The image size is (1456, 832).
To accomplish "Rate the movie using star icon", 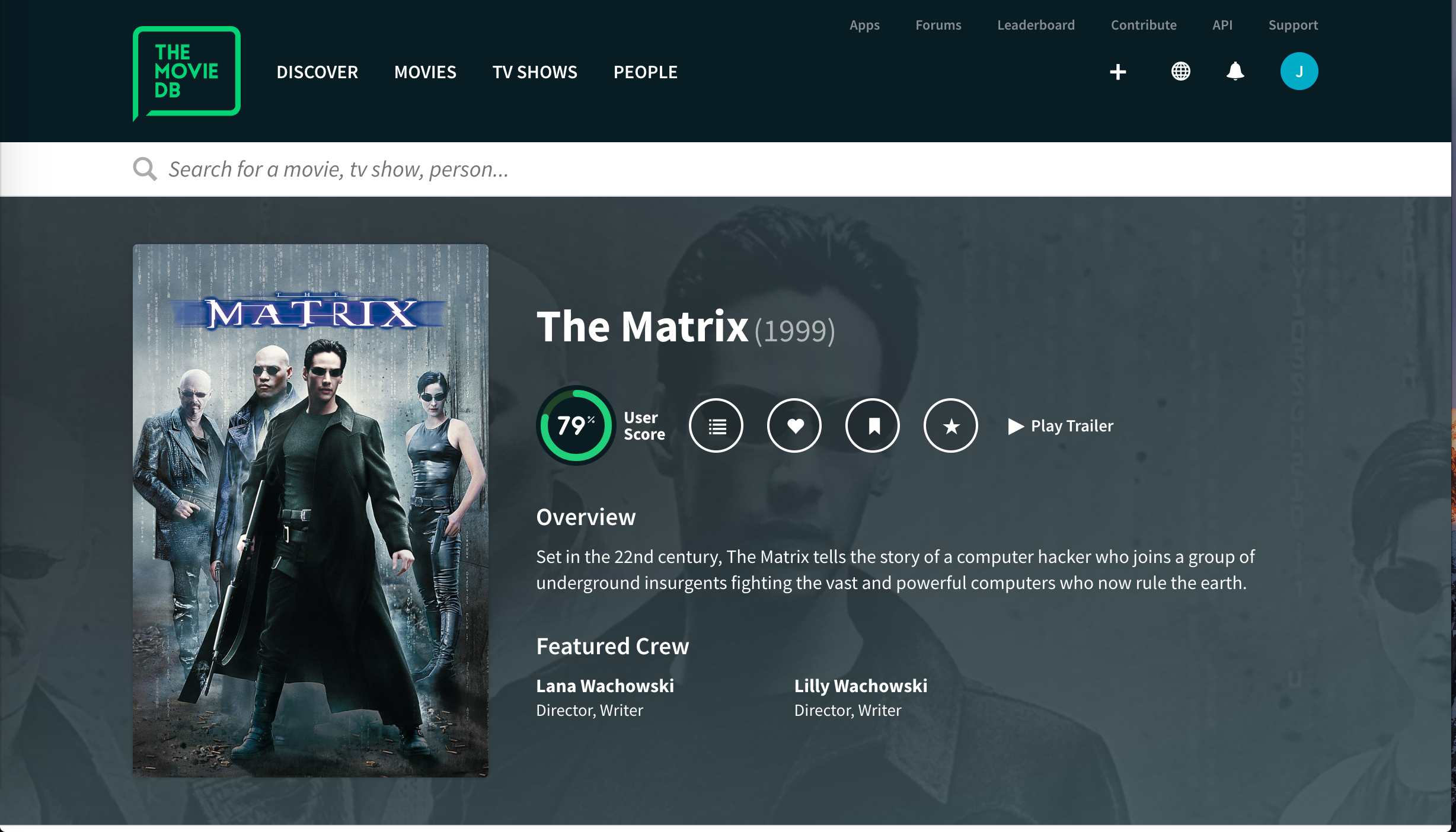I will point(951,425).
